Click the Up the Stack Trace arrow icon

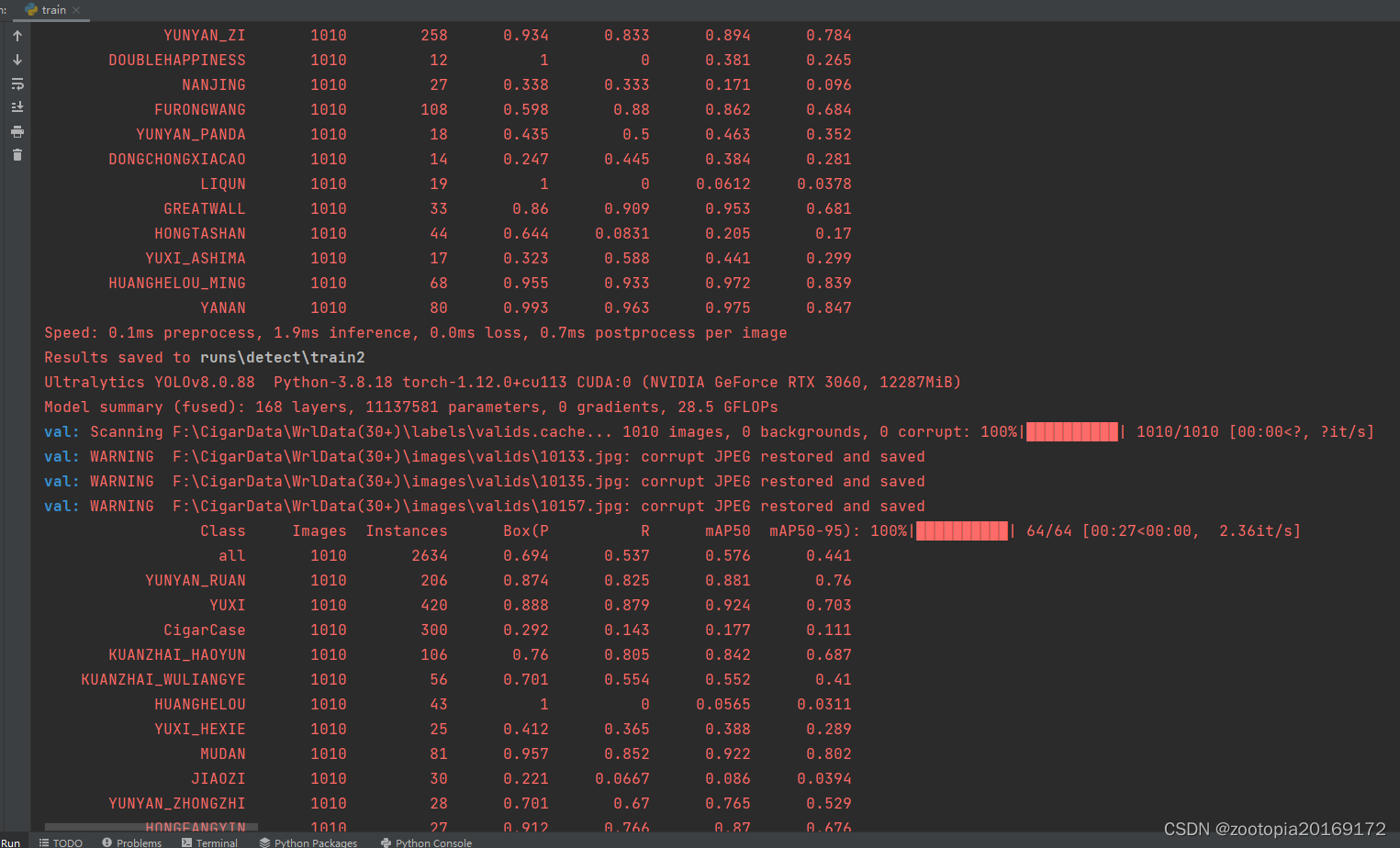17,36
